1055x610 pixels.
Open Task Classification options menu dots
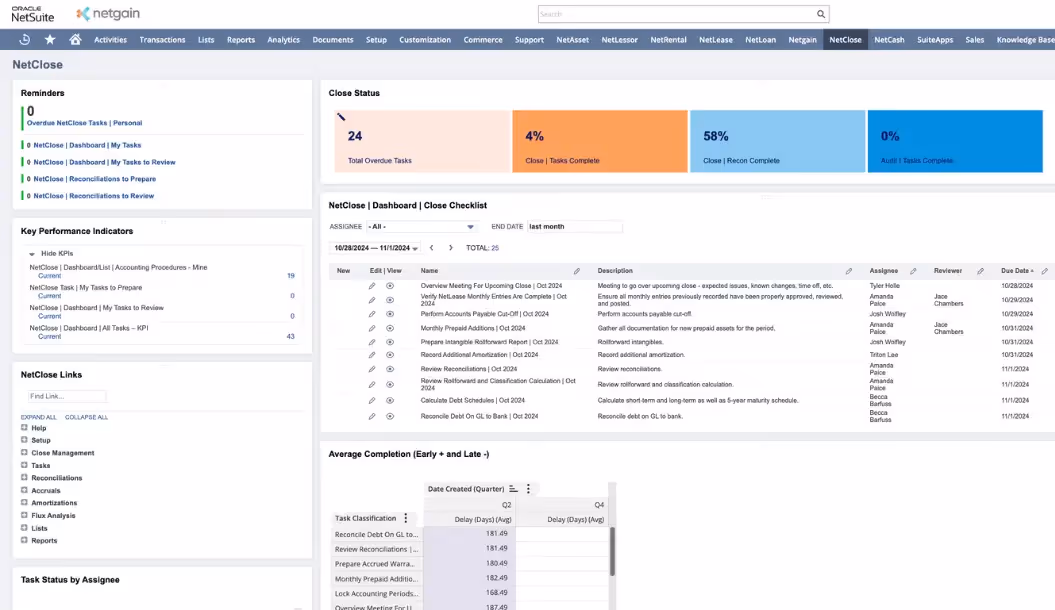point(406,519)
